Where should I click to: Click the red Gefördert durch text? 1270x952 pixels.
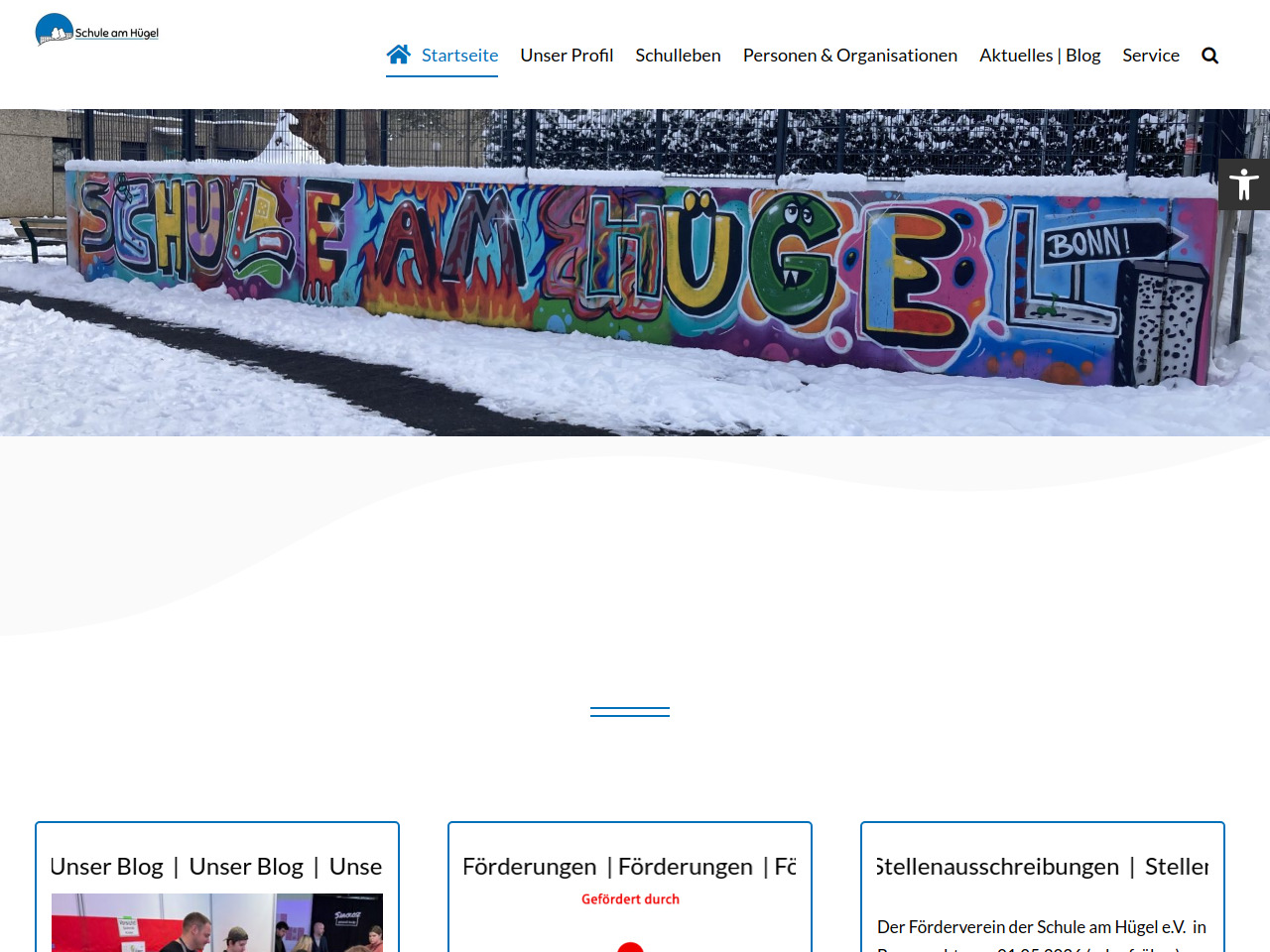(x=630, y=899)
